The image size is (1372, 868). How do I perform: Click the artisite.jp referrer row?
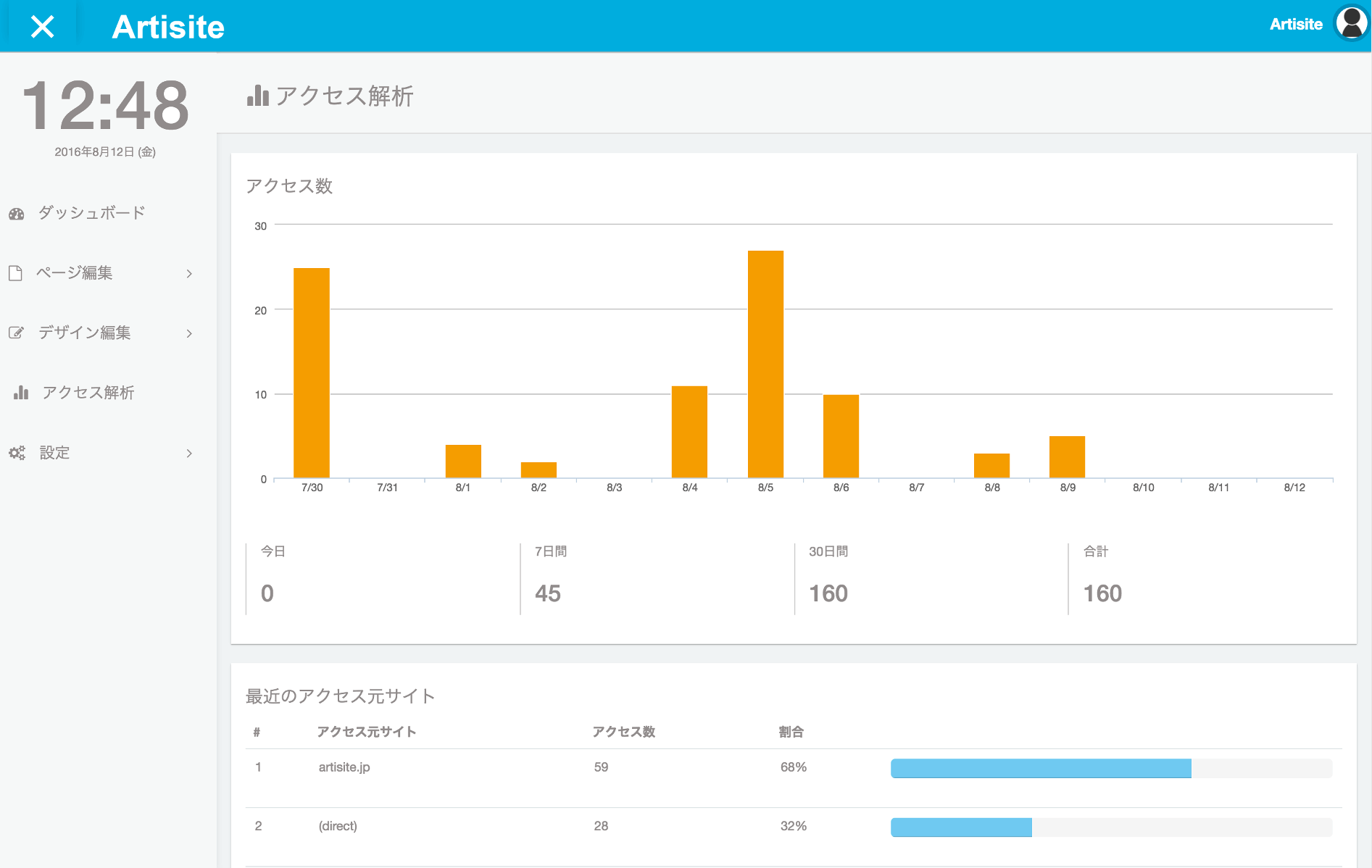pyautogui.click(x=344, y=767)
